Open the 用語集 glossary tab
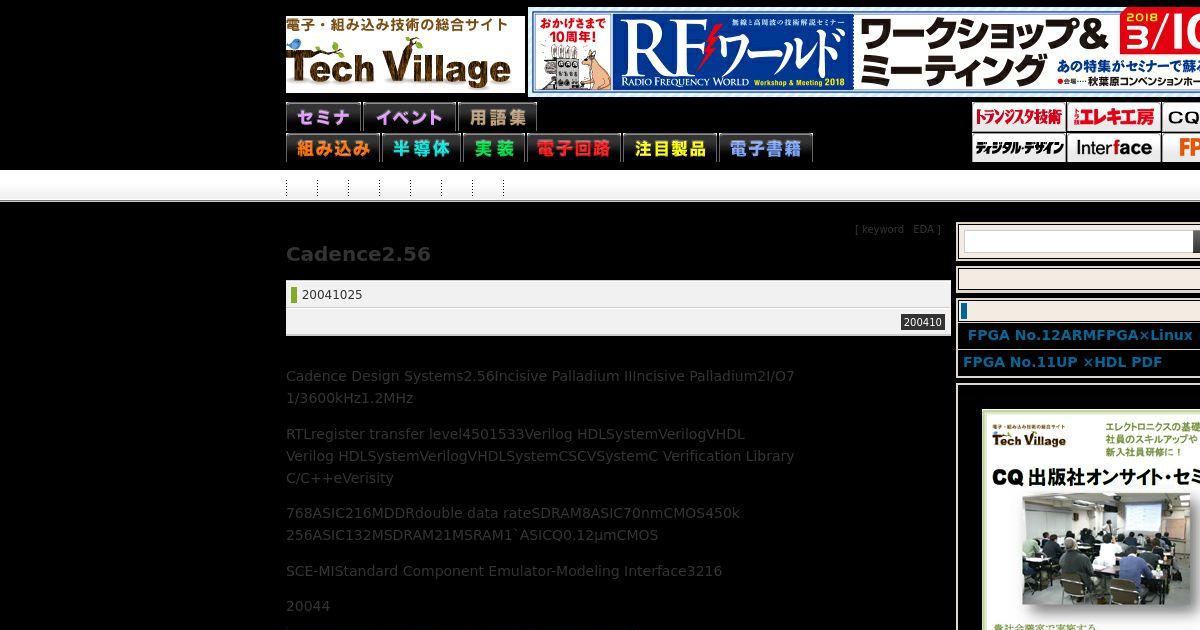The height and width of the screenshot is (630, 1200). click(x=497, y=117)
